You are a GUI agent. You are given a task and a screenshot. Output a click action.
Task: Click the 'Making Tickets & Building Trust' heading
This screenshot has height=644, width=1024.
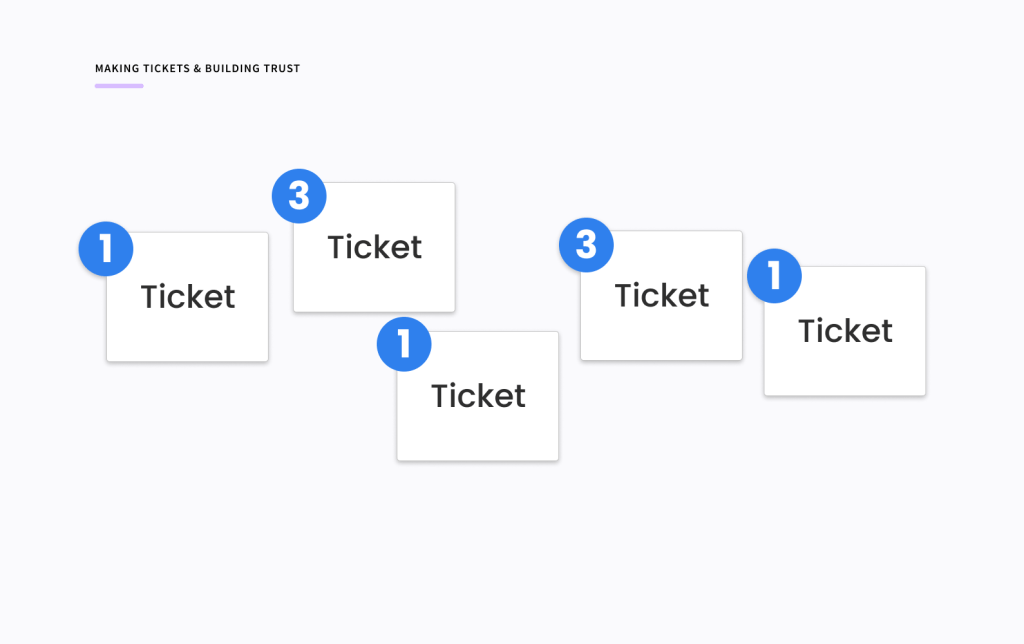pyautogui.click(x=197, y=69)
